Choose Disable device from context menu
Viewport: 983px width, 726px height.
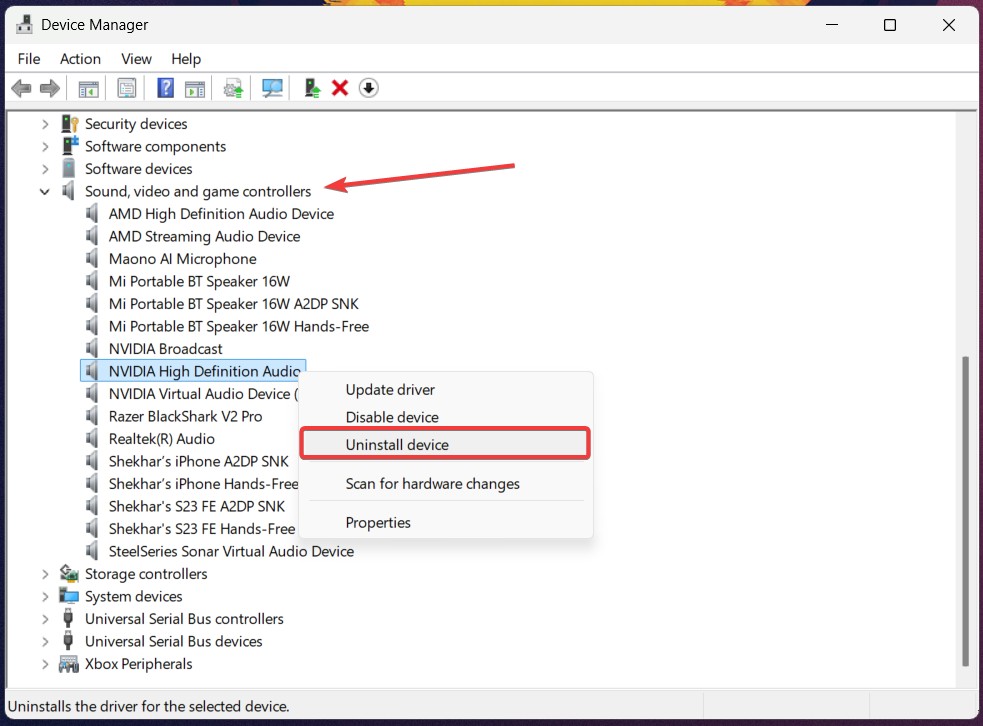446,418
